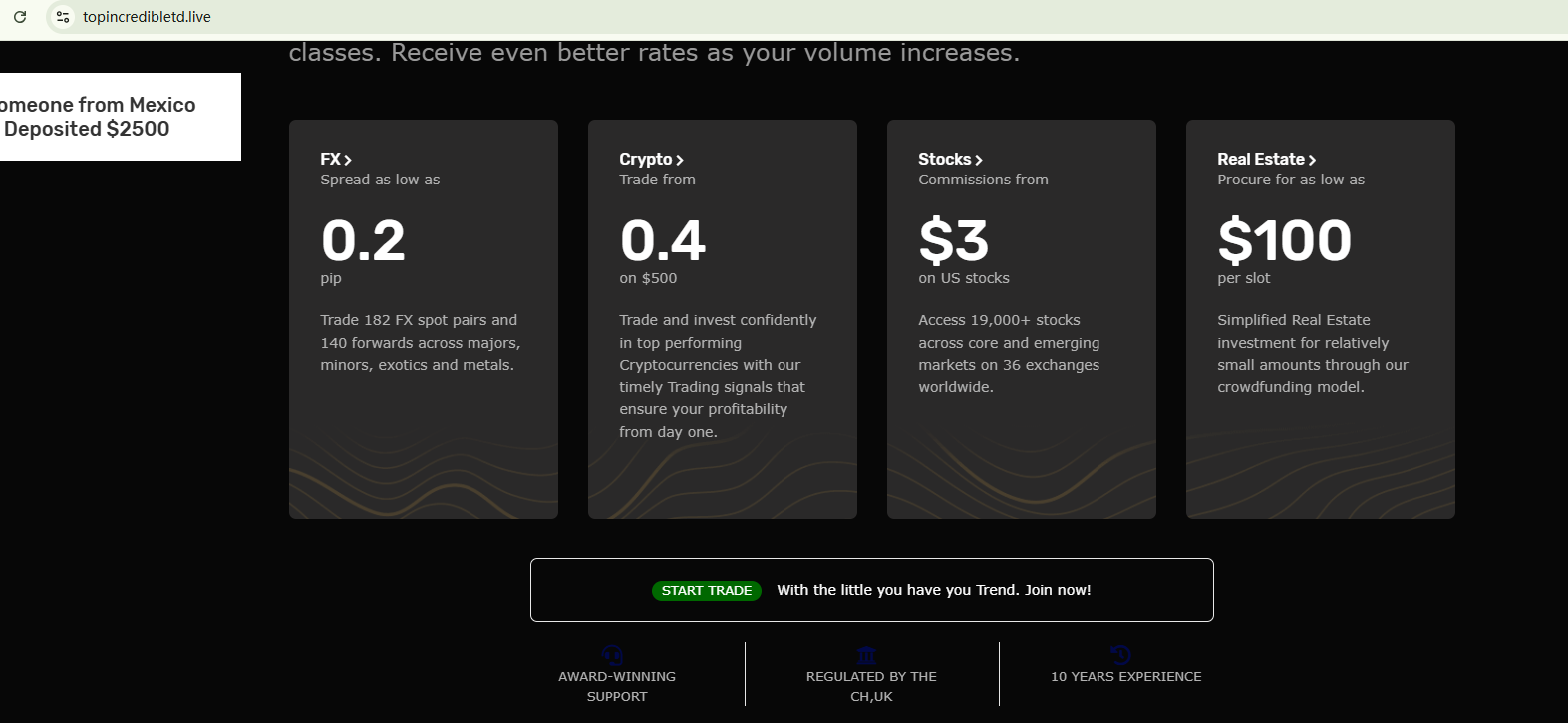Select the $100 per slot figure
The width and height of the screenshot is (1568, 723).
coord(1284,241)
